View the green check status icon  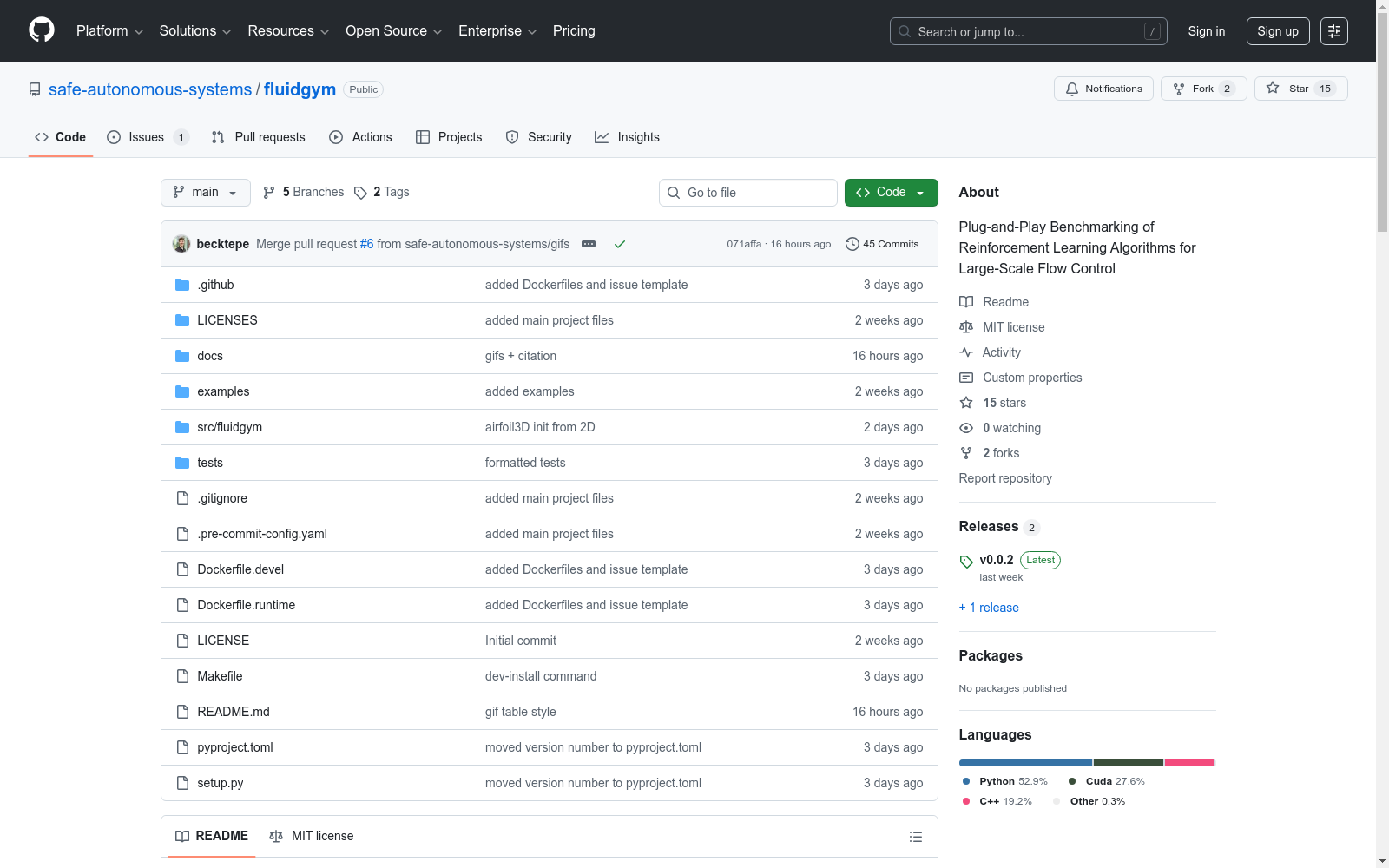[620, 244]
